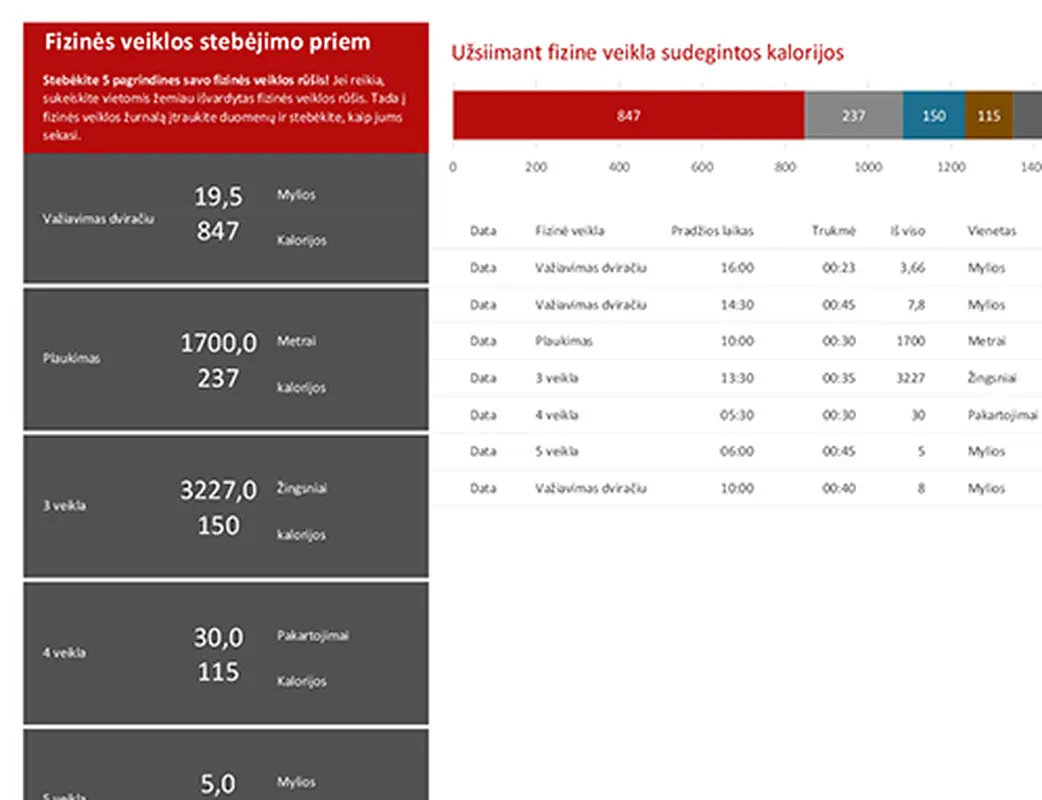
Task: Select the brown 115 chart bar segment
Action: (x=989, y=116)
